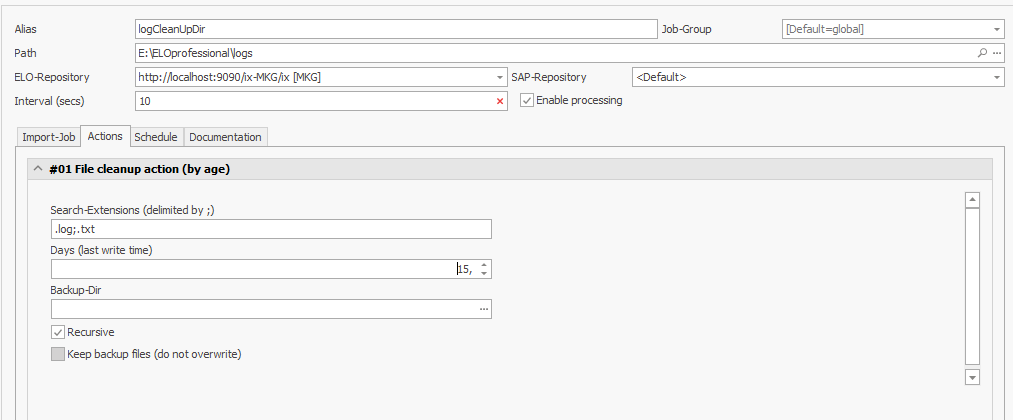The image size is (1013, 420).
Task: Uncheck the Recursive checkbox
Action: point(58,332)
